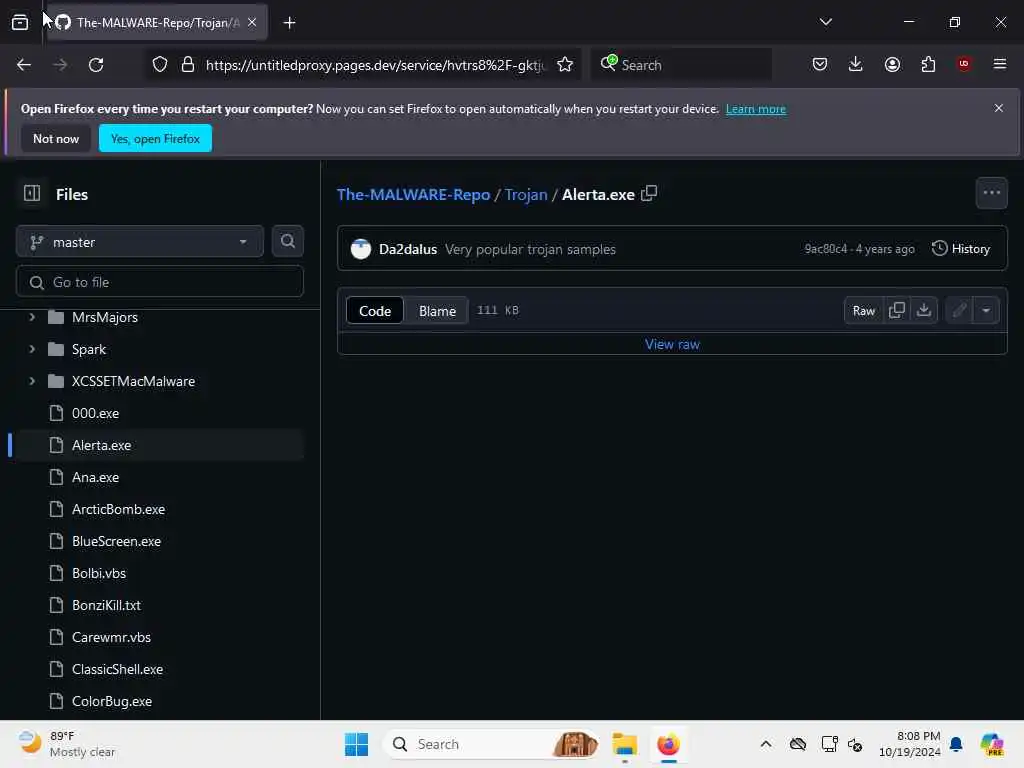Open Firefox View recent browsing

pos(20,22)
